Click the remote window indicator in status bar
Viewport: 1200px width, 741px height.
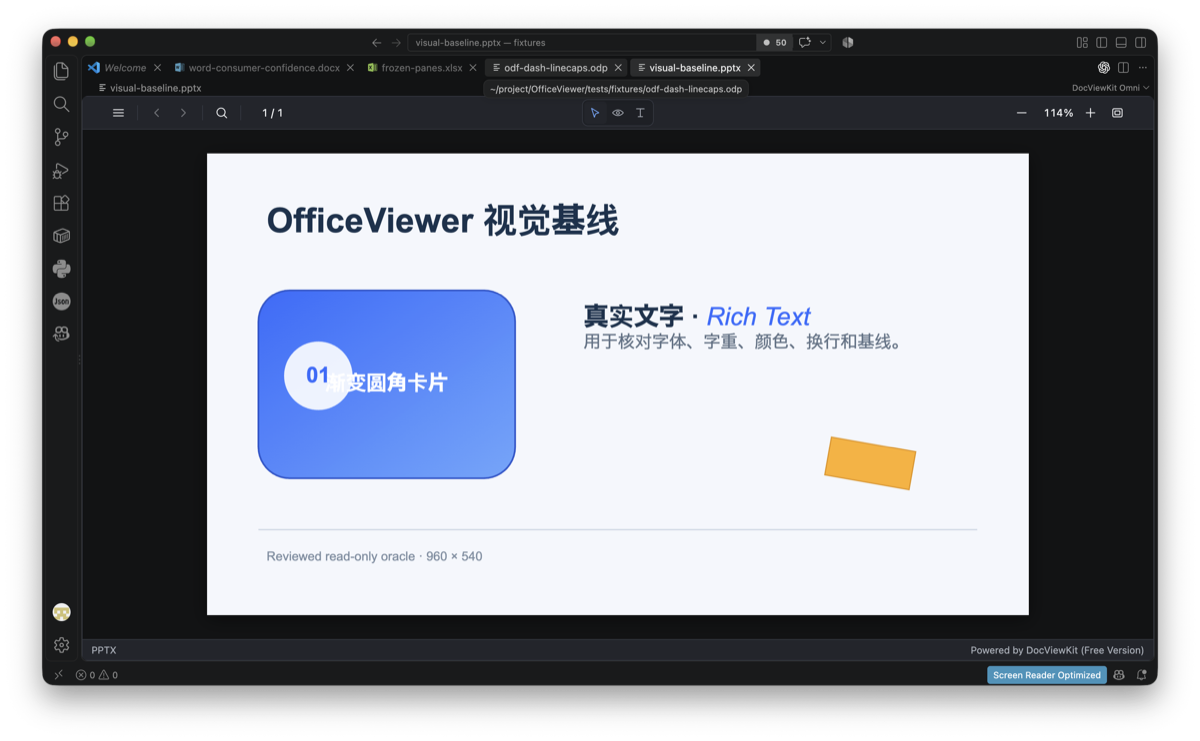click(58, 675)
